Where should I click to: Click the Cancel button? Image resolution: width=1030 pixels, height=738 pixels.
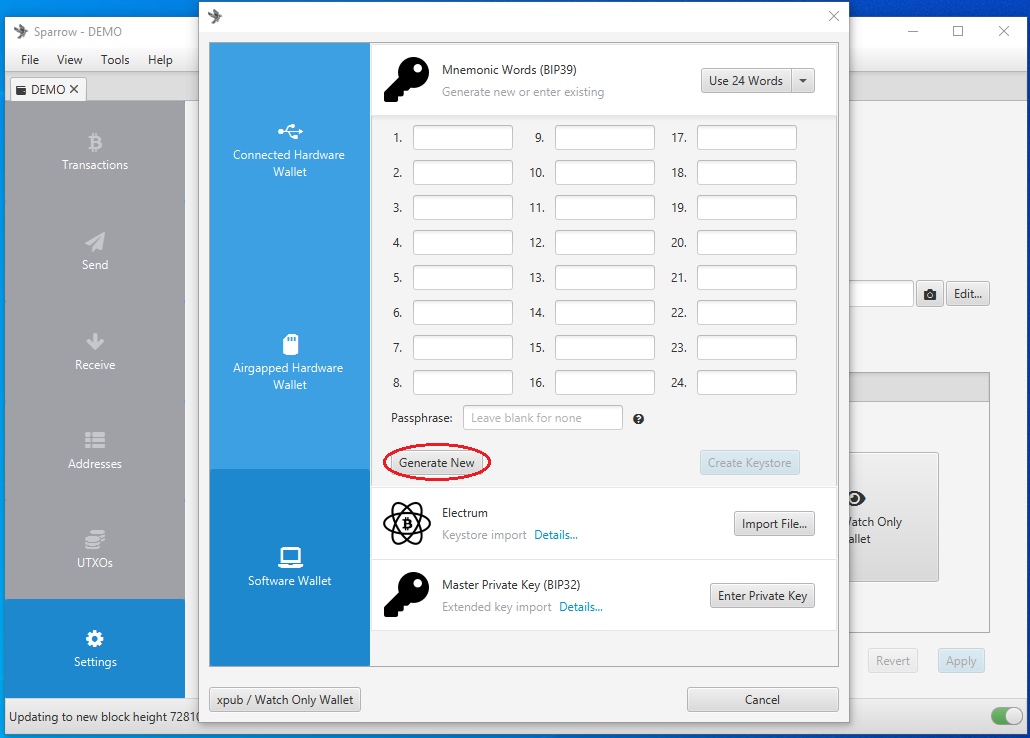(762, 700)
